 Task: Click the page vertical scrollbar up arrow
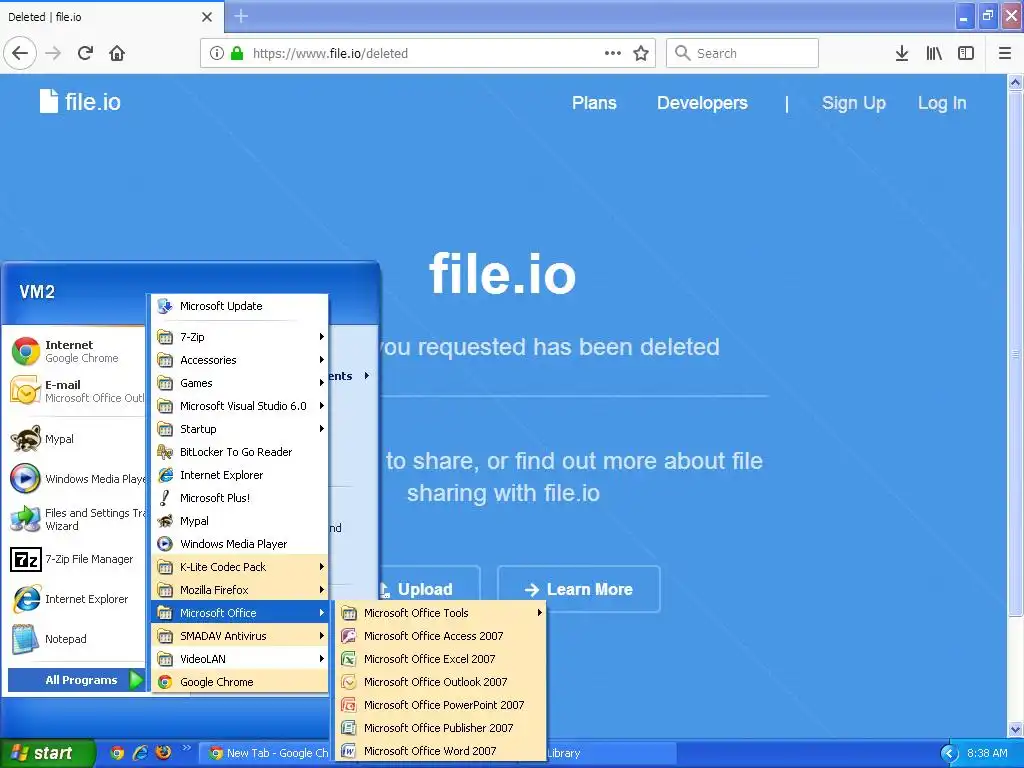1016,82
